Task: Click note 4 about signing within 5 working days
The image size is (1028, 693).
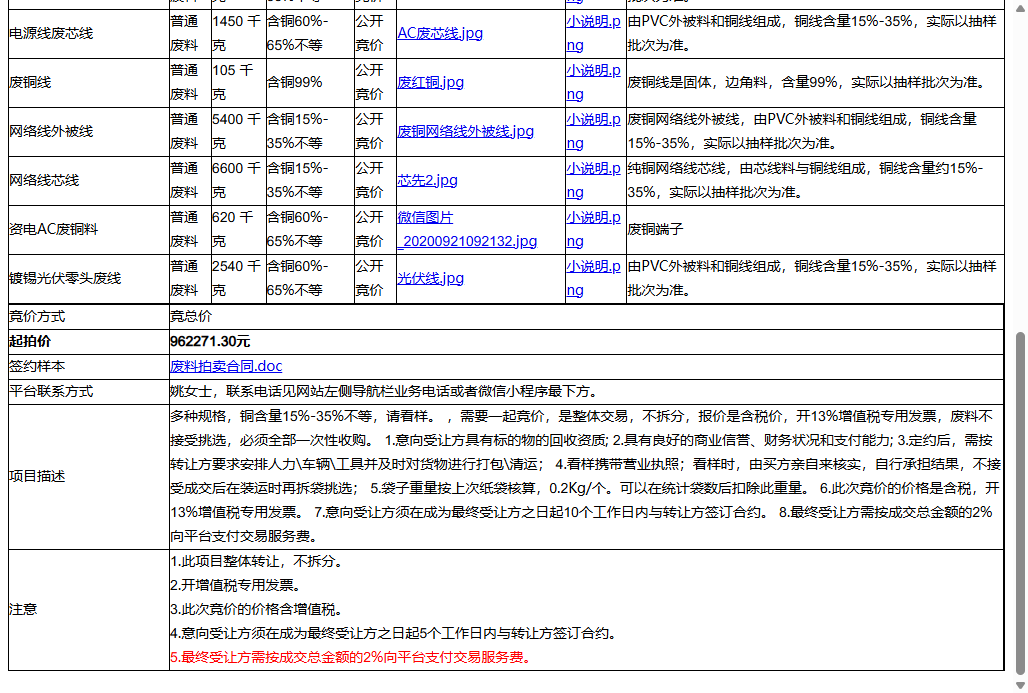Action: (393, 633)
